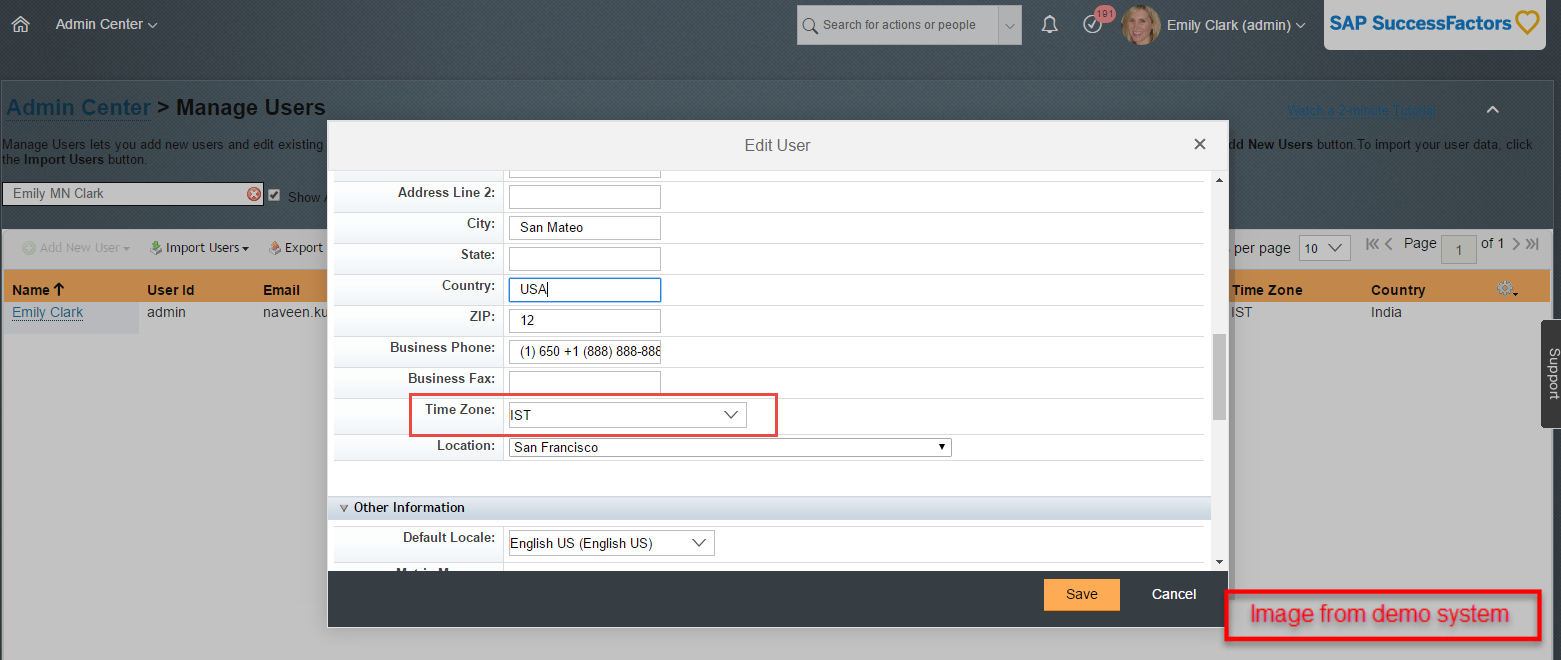Viewport: 1561px width, 660px height.
Task: Open the Admin Center navigation menu
Action: coord(107,25)
